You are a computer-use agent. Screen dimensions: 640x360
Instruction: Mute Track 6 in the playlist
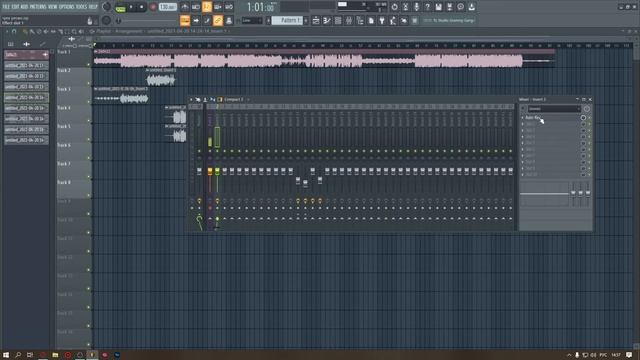(x=89, y=158)
